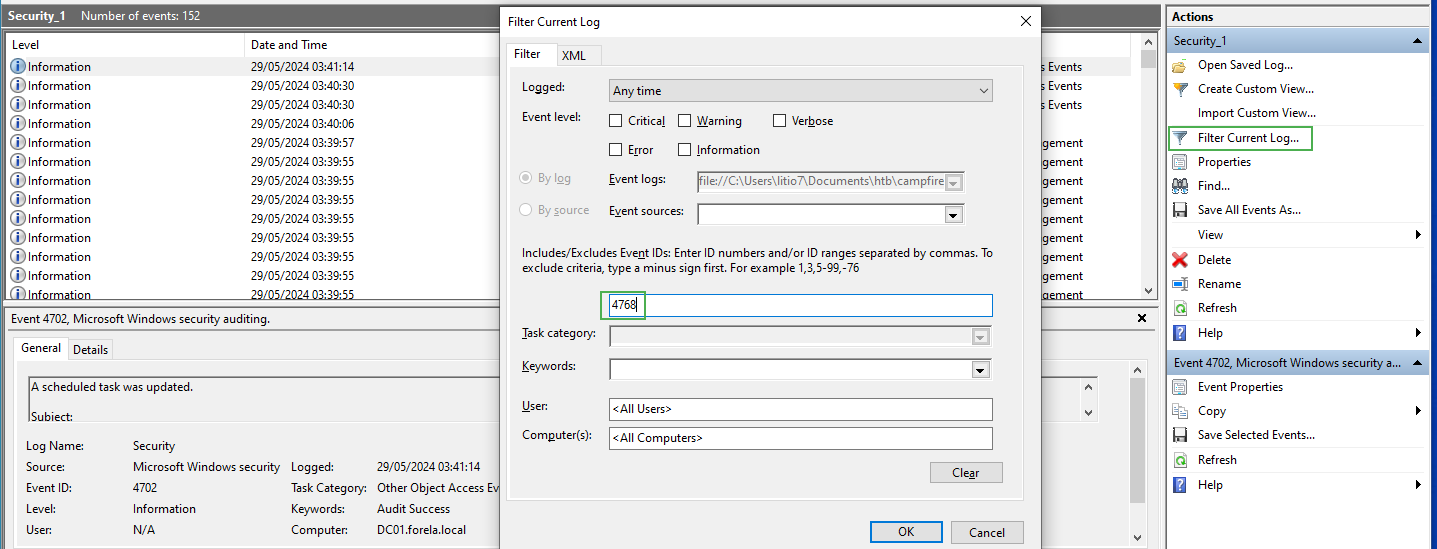Click the Create Custom View funnel icon
Viewport: 1437px width, 549px height.
(1180, 89)
